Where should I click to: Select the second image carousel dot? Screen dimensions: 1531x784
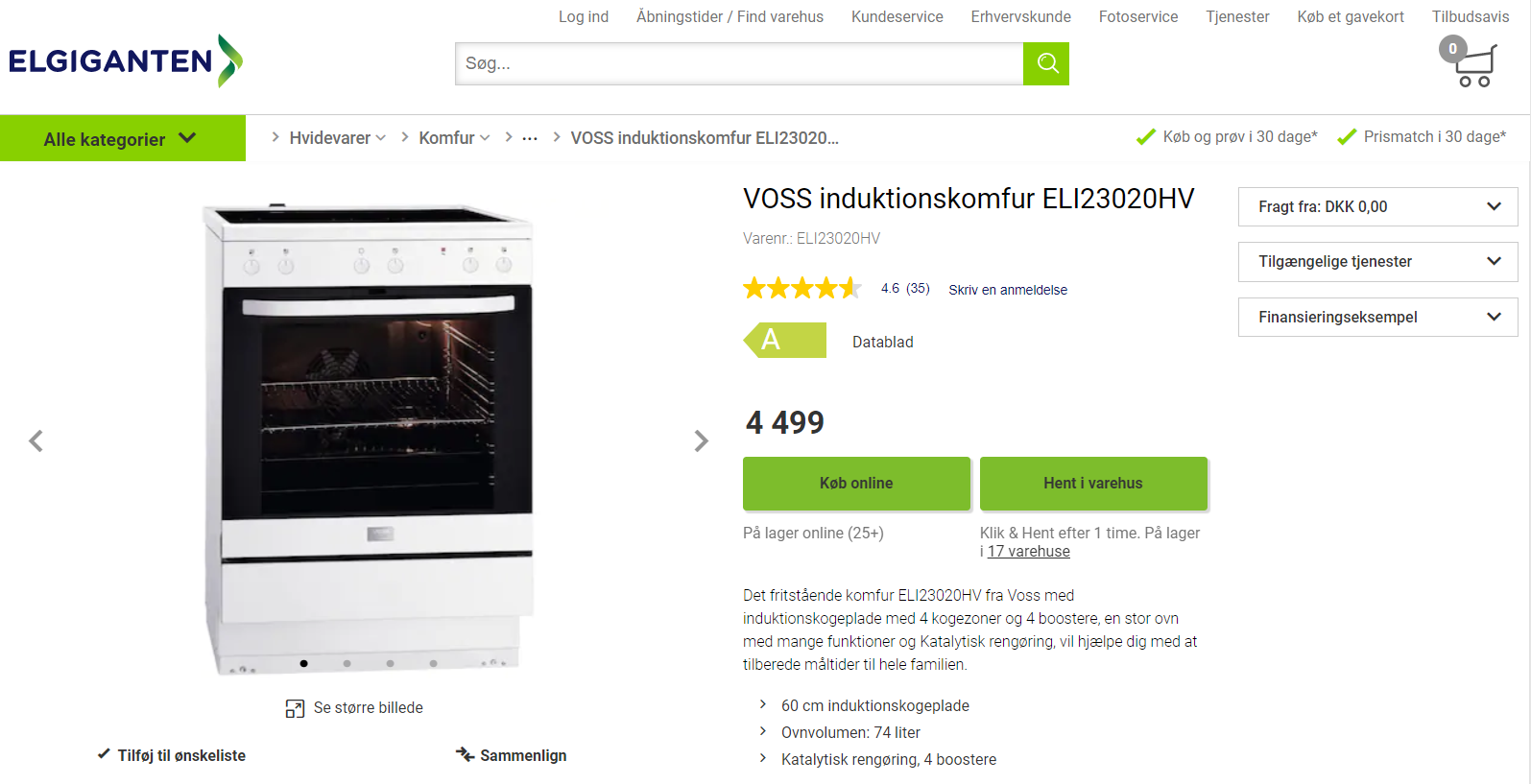click(347, 663)
